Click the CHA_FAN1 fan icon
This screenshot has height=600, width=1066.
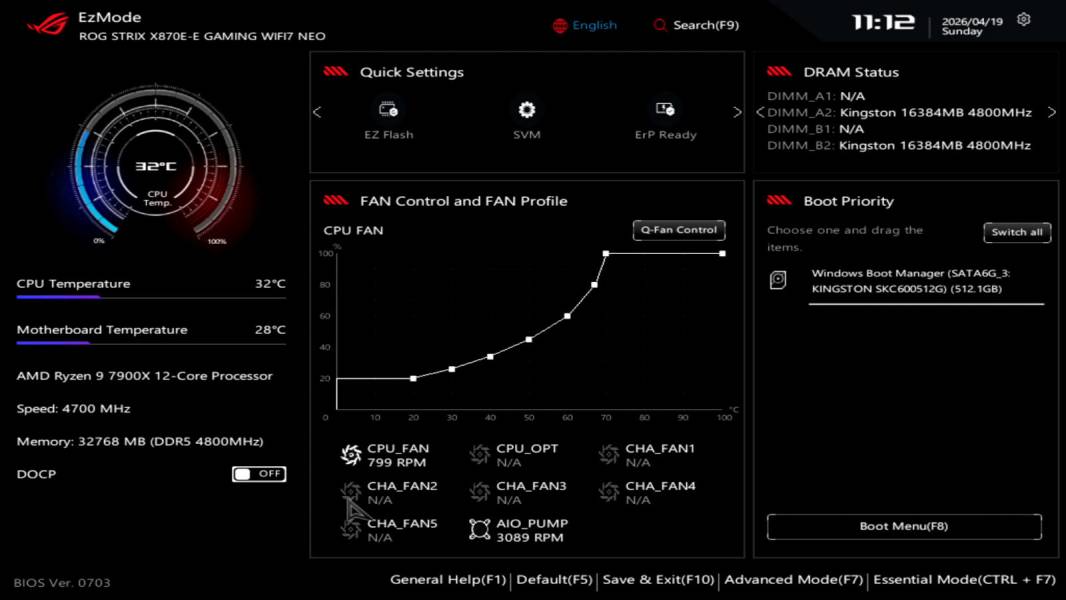pos(608,455)
